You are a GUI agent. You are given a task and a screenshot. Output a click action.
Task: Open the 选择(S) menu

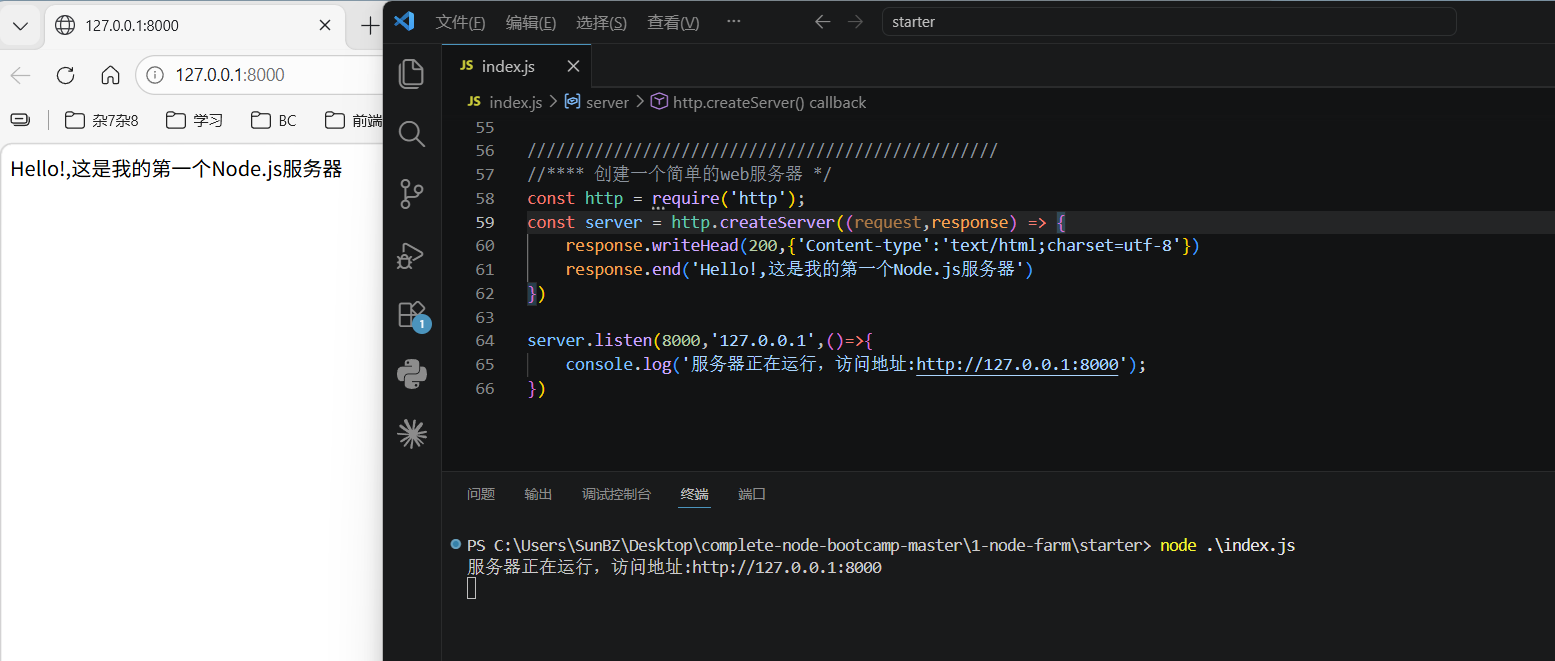(x=602, y=22)
